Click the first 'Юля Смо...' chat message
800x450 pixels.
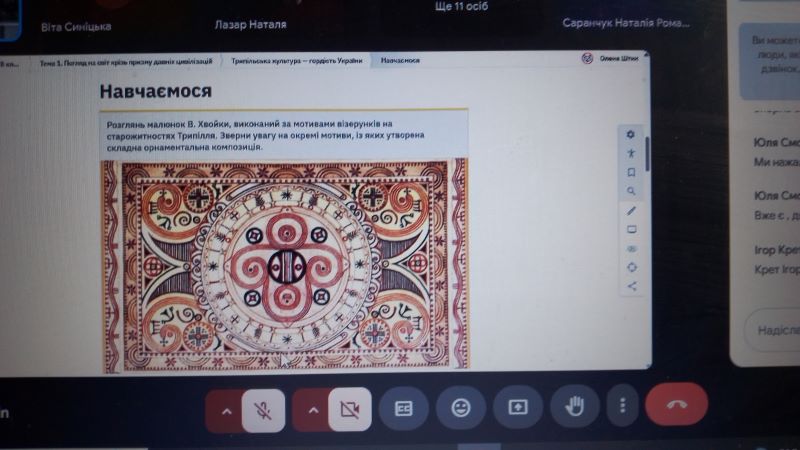click(x=776, y=162)
